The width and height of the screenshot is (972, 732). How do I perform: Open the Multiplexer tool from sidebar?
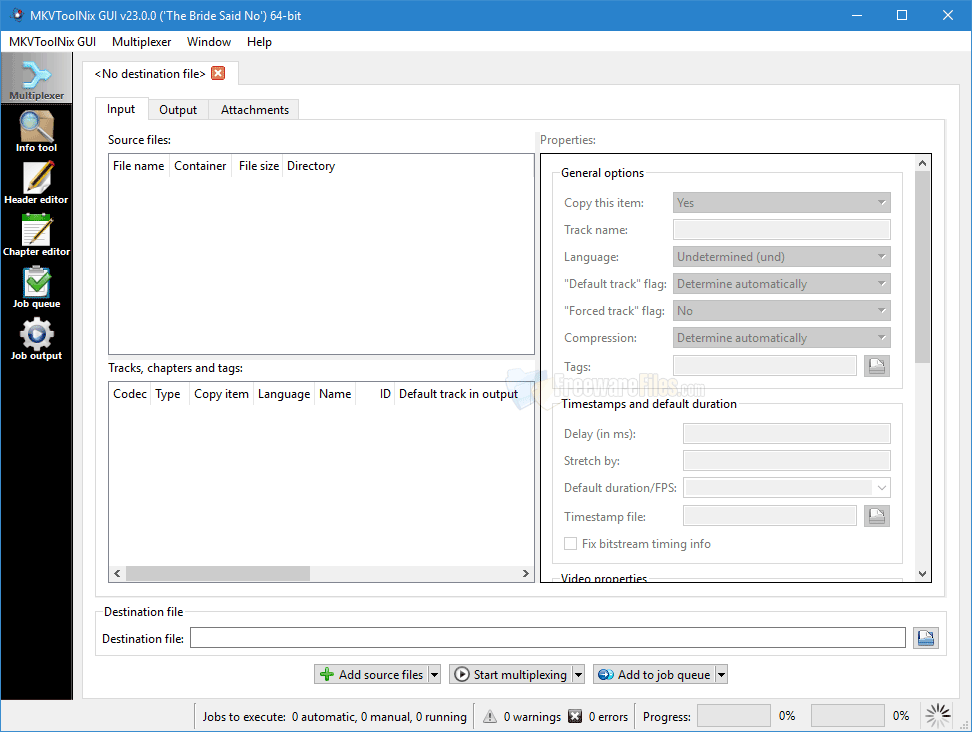click(x=37, y=78)
